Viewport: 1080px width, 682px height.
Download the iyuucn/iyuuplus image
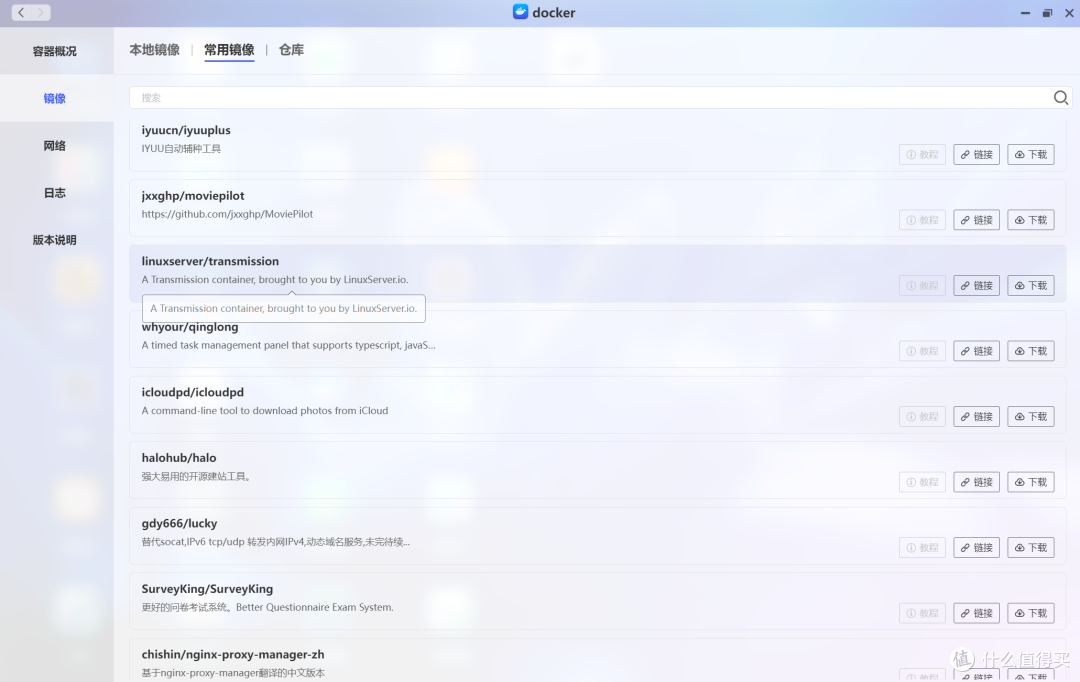coord(1031,154)
